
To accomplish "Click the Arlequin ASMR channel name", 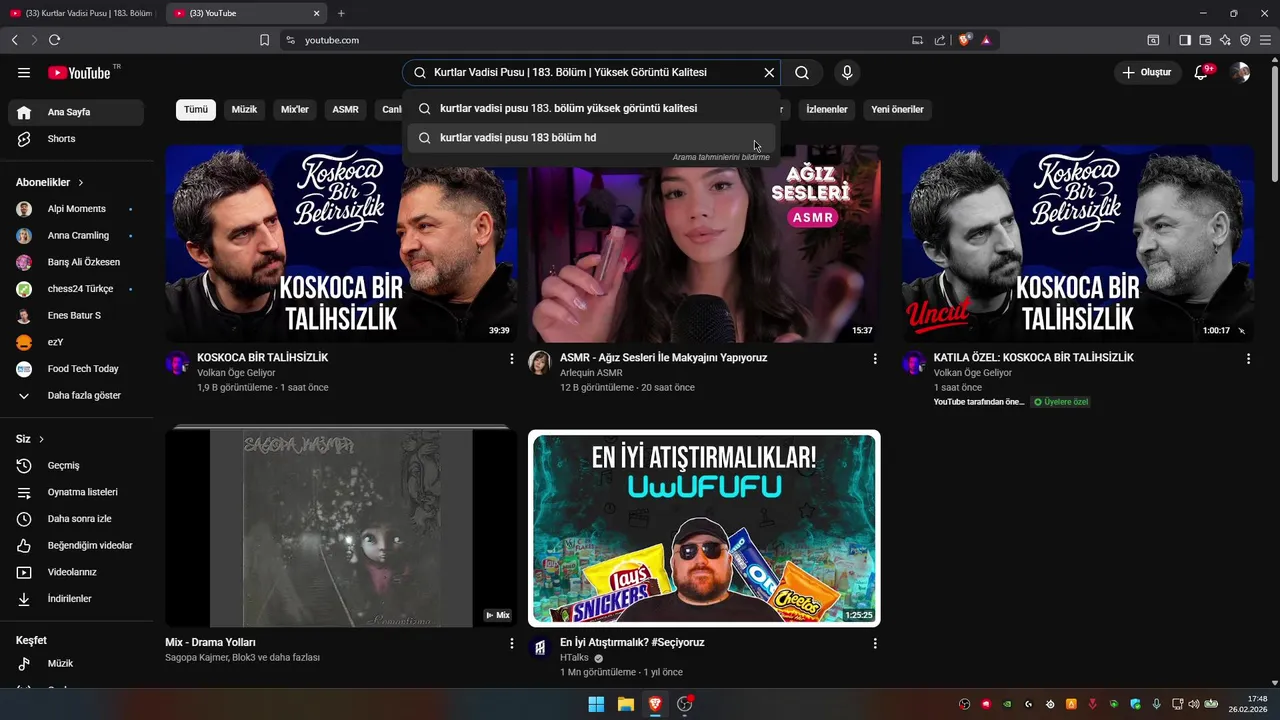I will coord(591,373).
